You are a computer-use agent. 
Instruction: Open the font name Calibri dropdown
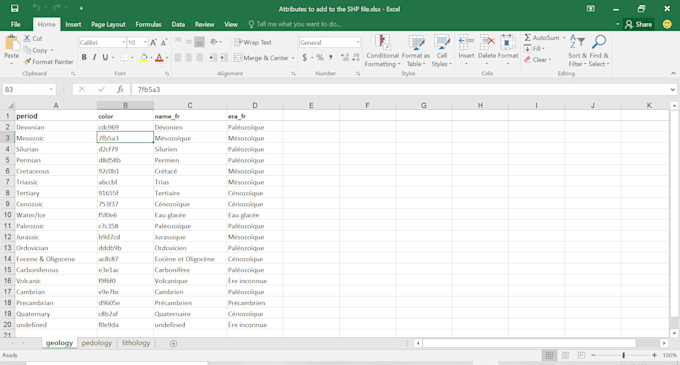[x=123, y=42]
